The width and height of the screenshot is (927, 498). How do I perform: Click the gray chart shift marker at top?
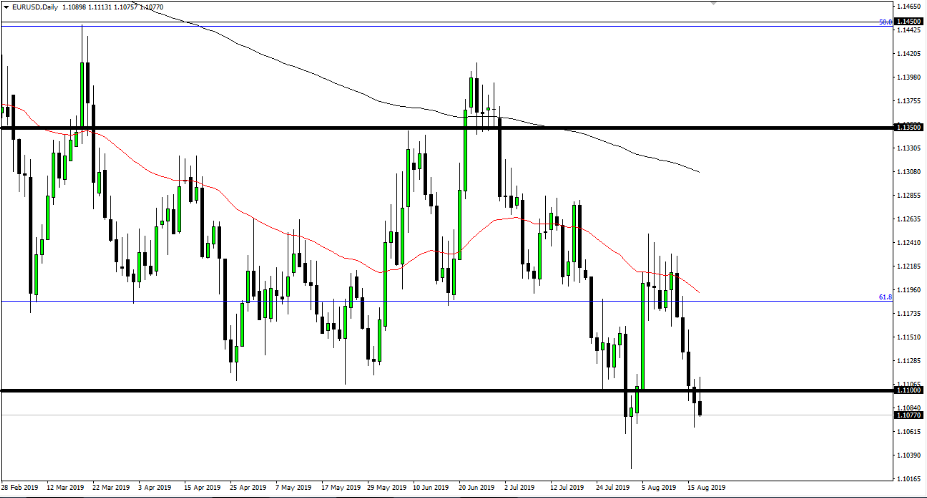click(x=712, y=4)
